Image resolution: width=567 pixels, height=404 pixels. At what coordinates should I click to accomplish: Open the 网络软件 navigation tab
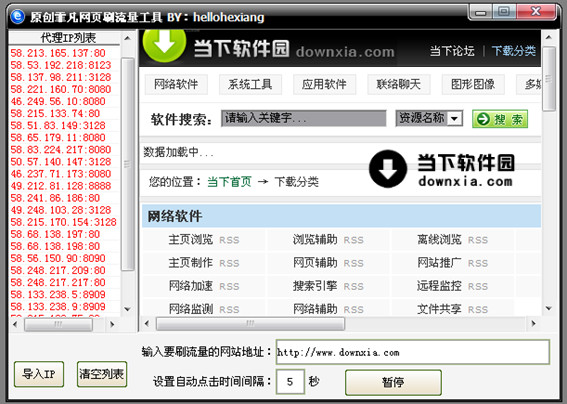(176, 84)
